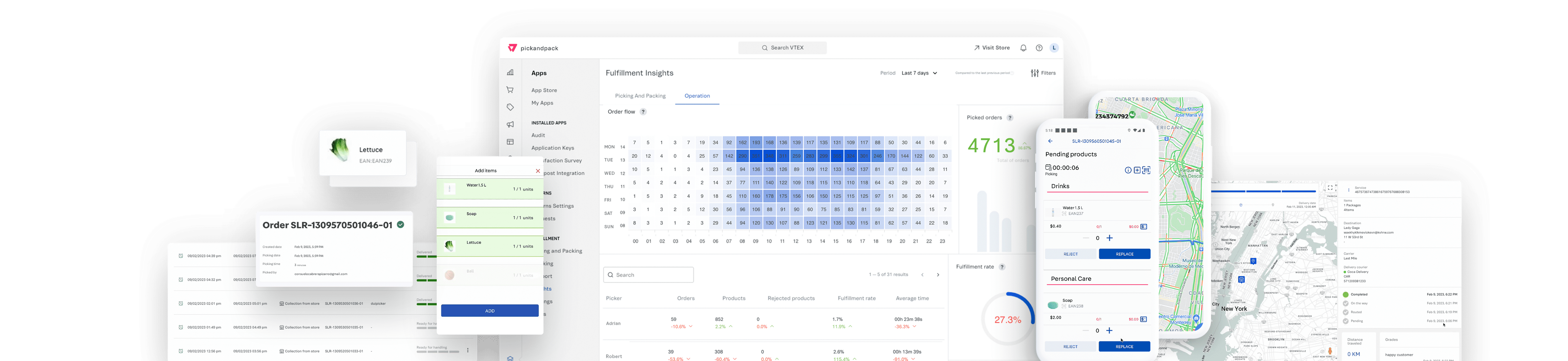The image size is (1568, 361).
Task: Click the New York label on map
Action: click(x=1234, y=309)
